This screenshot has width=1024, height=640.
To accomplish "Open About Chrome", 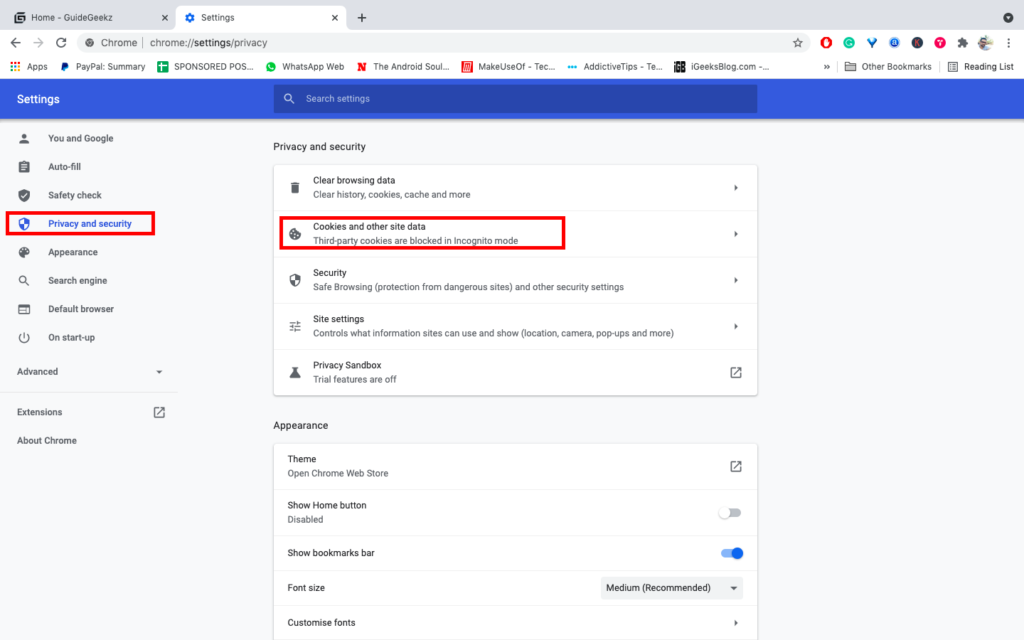I will 47,441.
